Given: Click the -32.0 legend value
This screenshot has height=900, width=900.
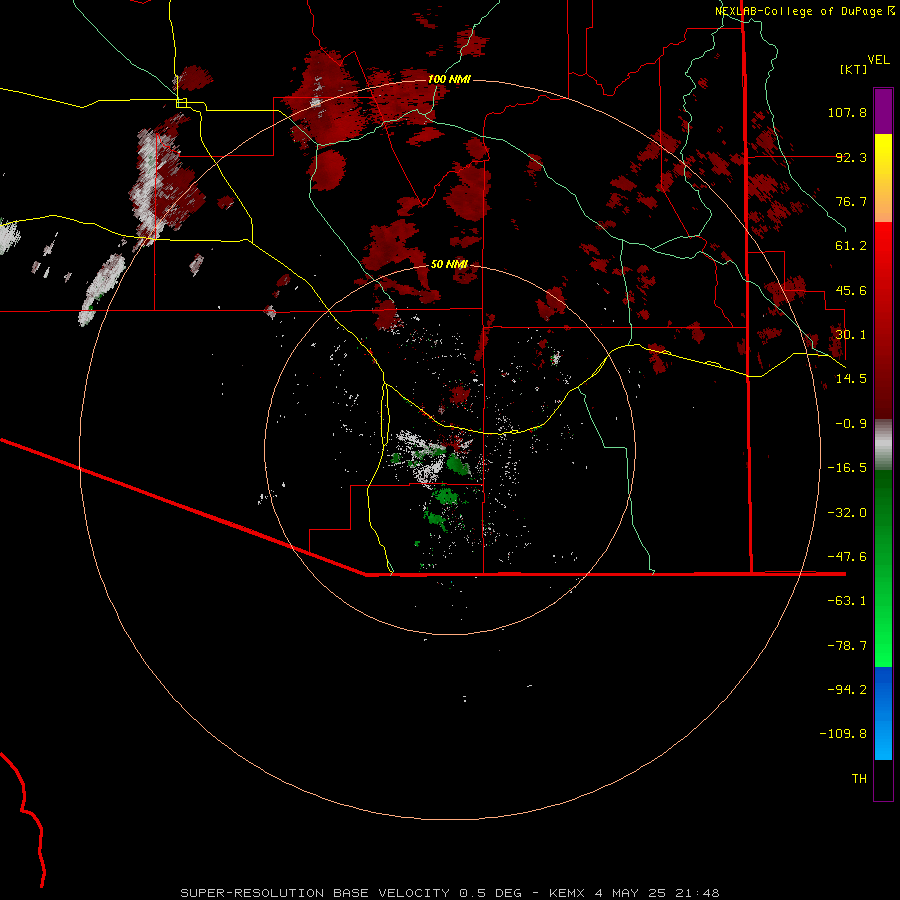Looking at the screenshot, I should (x=847, y=513).
